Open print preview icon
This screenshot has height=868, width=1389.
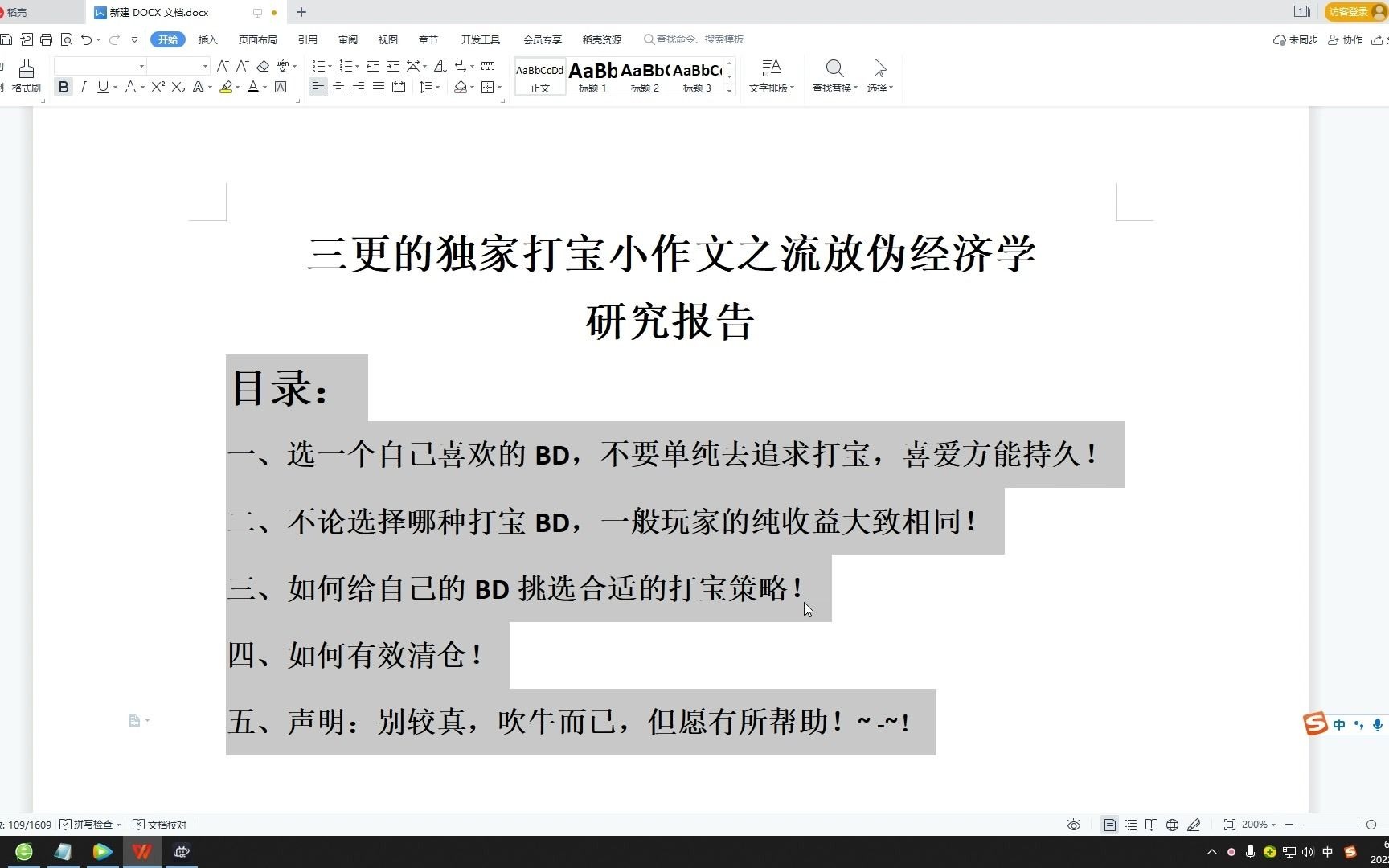(x=66, y=39)
